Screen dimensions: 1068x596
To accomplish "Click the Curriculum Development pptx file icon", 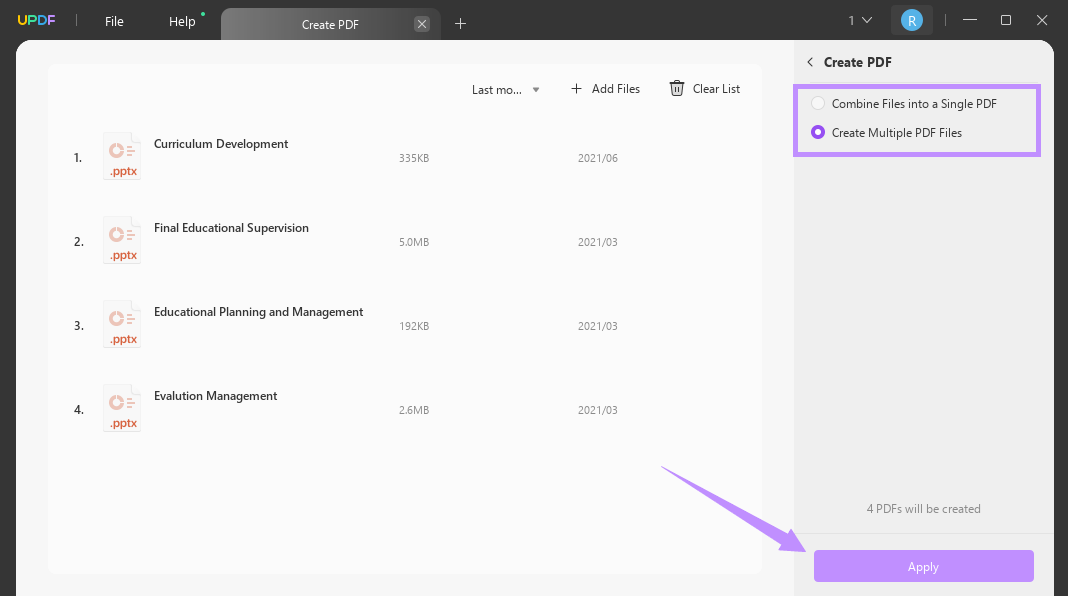I will (x=122, y=156).
